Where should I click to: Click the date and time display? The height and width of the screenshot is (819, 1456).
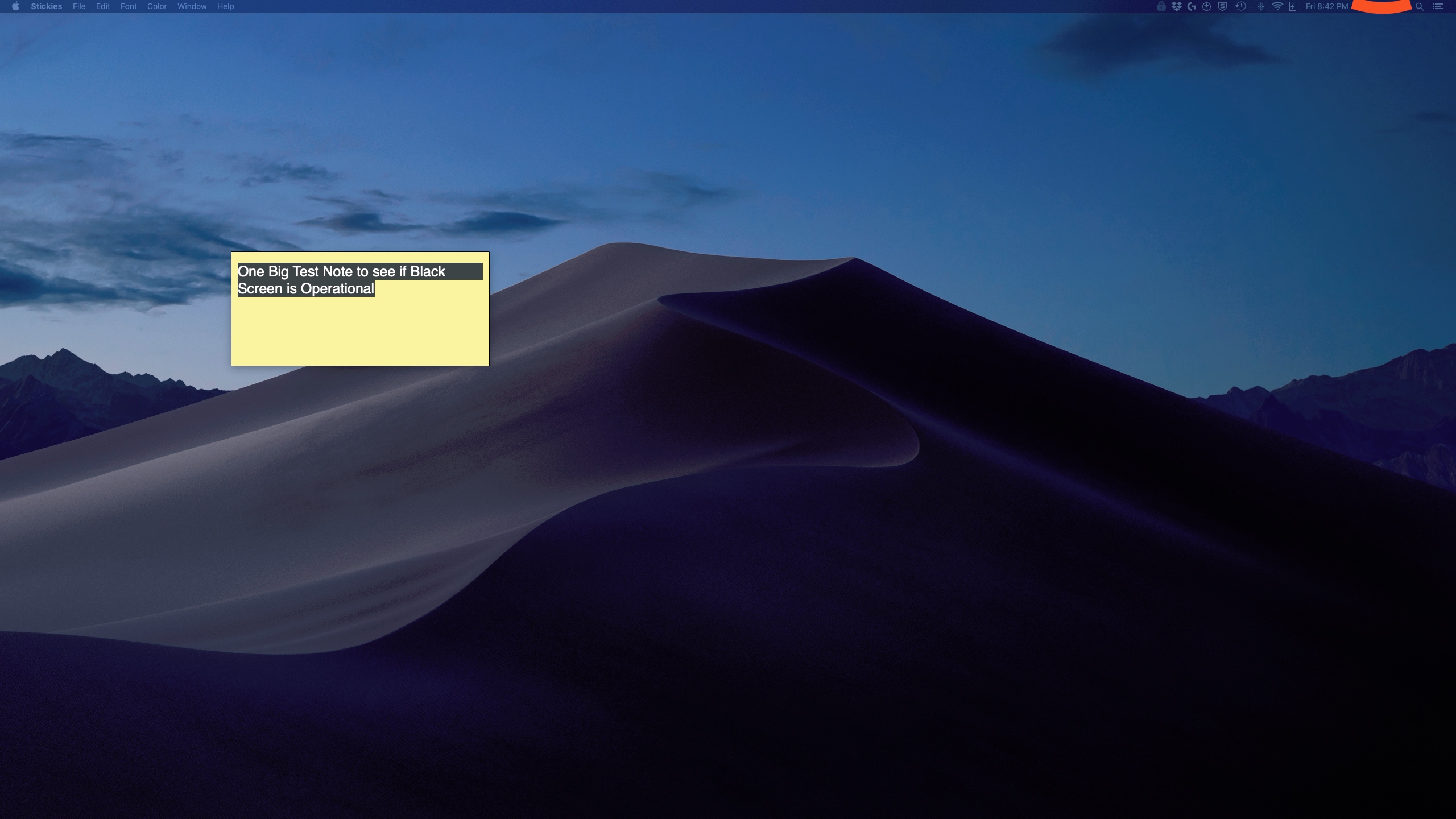tap(1325, 7)
